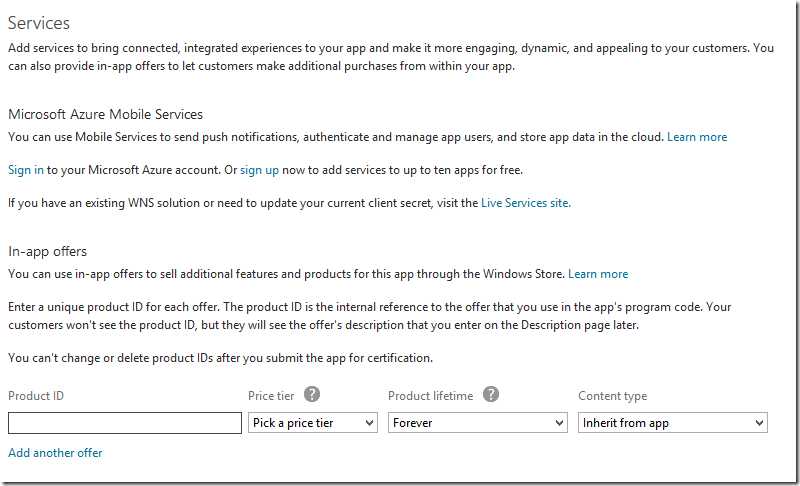Click the 'Microsoft Azure Mobile Services' heading
The image size is (800, 486).
point(105,114)
